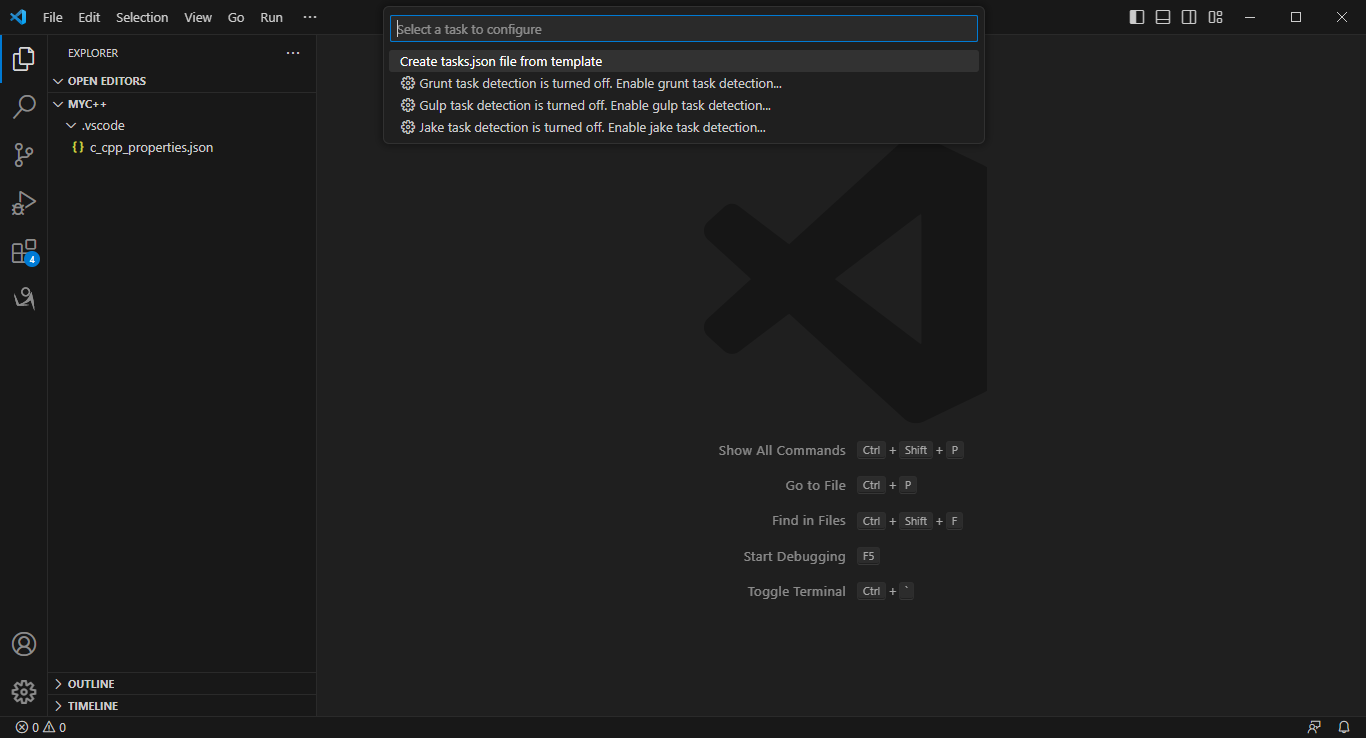Collapse the MYC++ folder section
1366x738 pixels.
pos(182,104)
